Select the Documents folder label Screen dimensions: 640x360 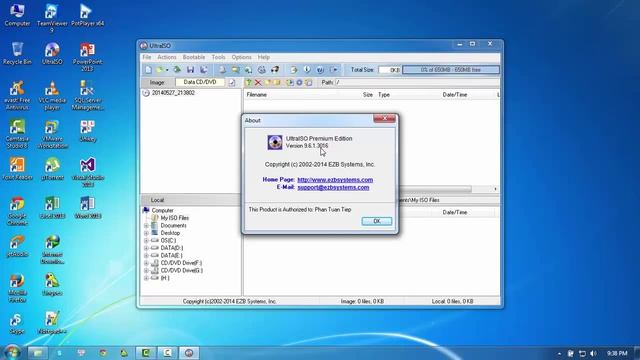[173, 225]
